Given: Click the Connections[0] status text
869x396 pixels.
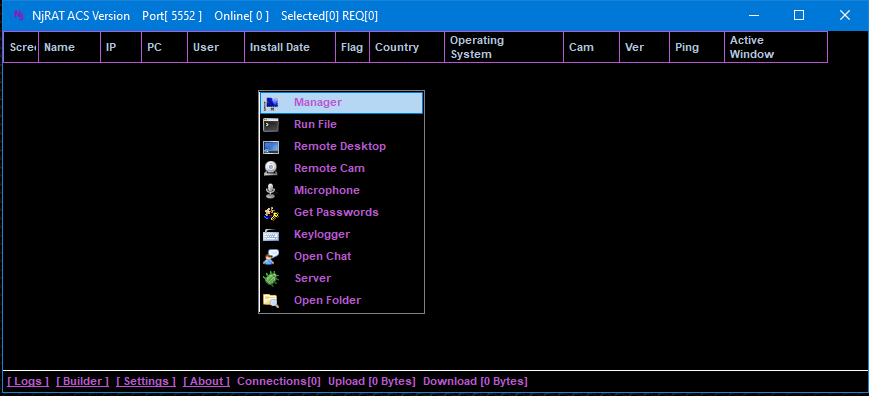Looking at the screenshot, I should click(x=279, y=381).
